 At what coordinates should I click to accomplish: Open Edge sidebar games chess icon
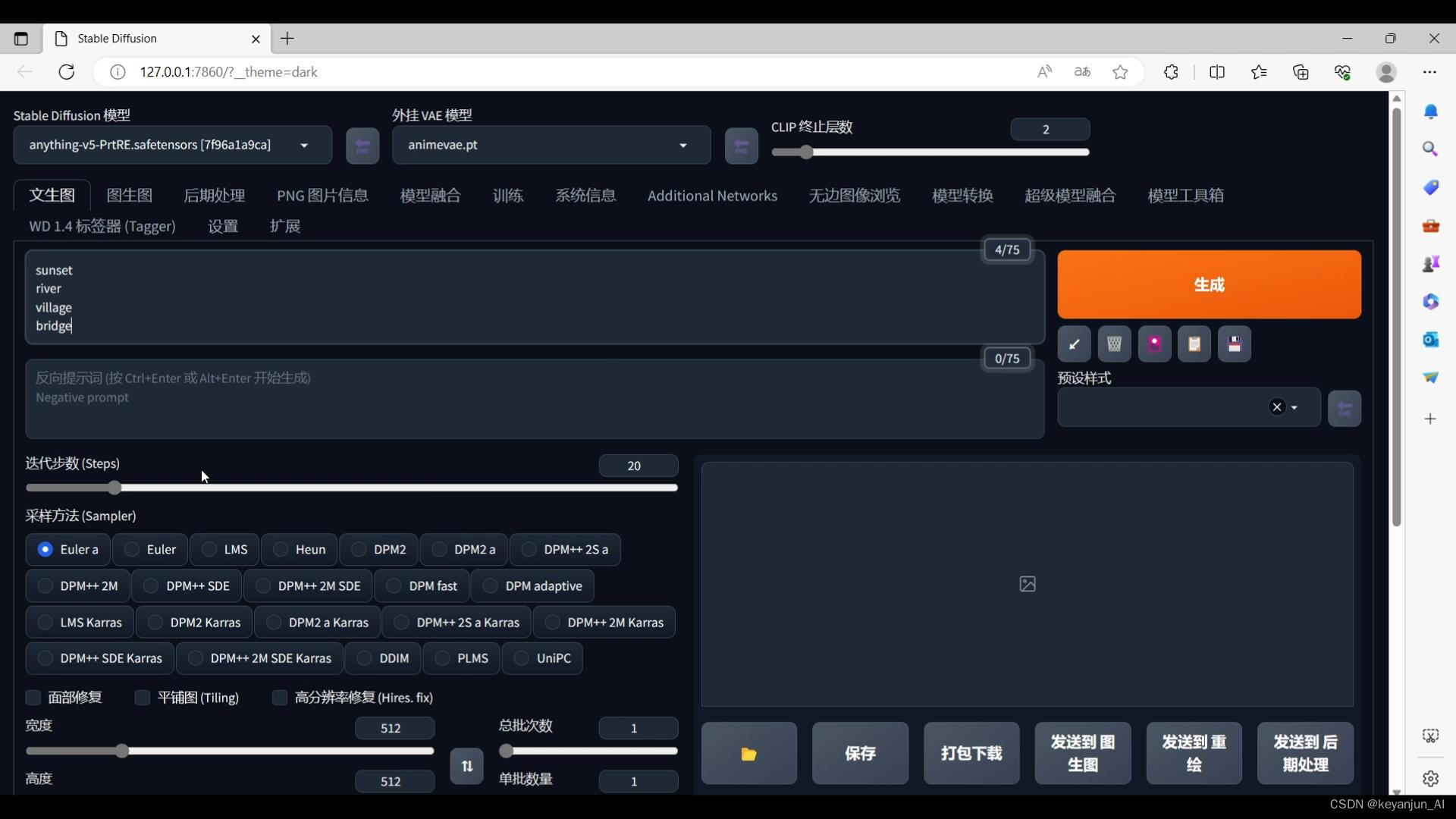pos(1430,264)
